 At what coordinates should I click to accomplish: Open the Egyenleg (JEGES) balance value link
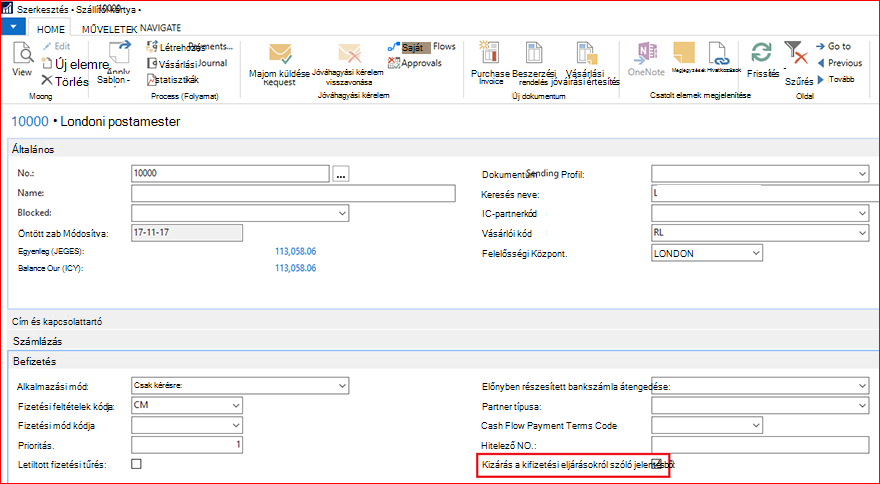[x=295, y=251]
